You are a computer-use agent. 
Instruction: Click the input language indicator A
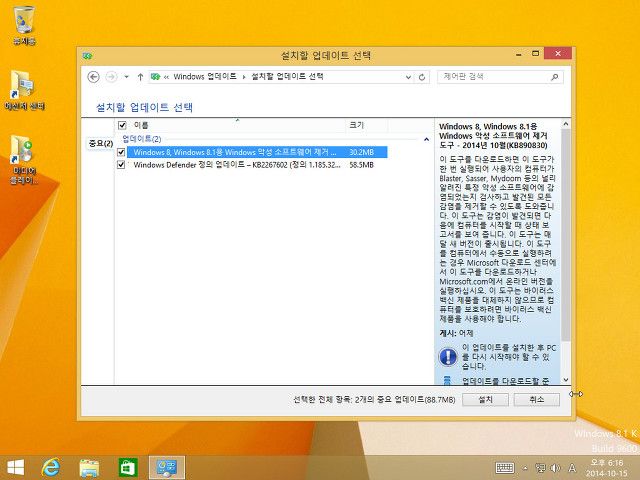[x=572, y=468]
